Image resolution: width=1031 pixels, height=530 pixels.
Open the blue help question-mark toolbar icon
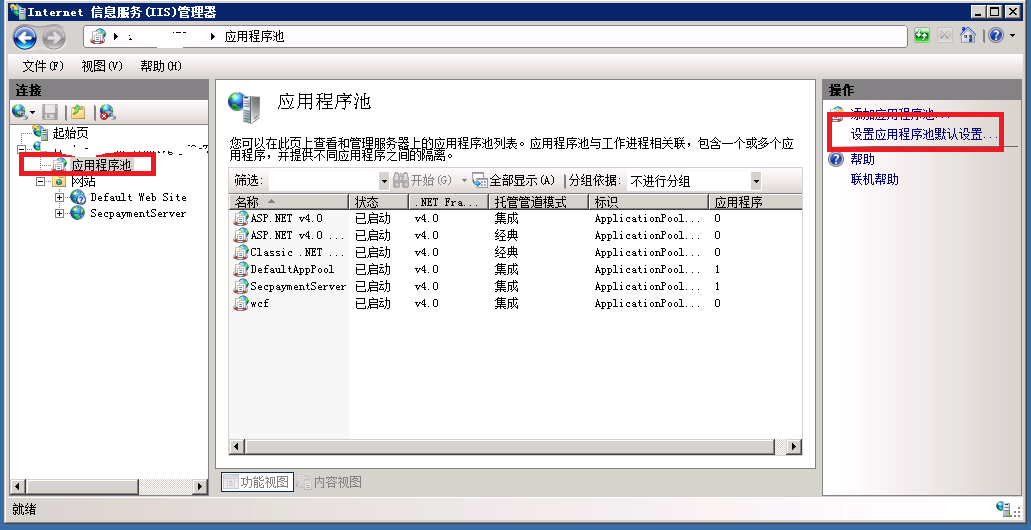996,35
